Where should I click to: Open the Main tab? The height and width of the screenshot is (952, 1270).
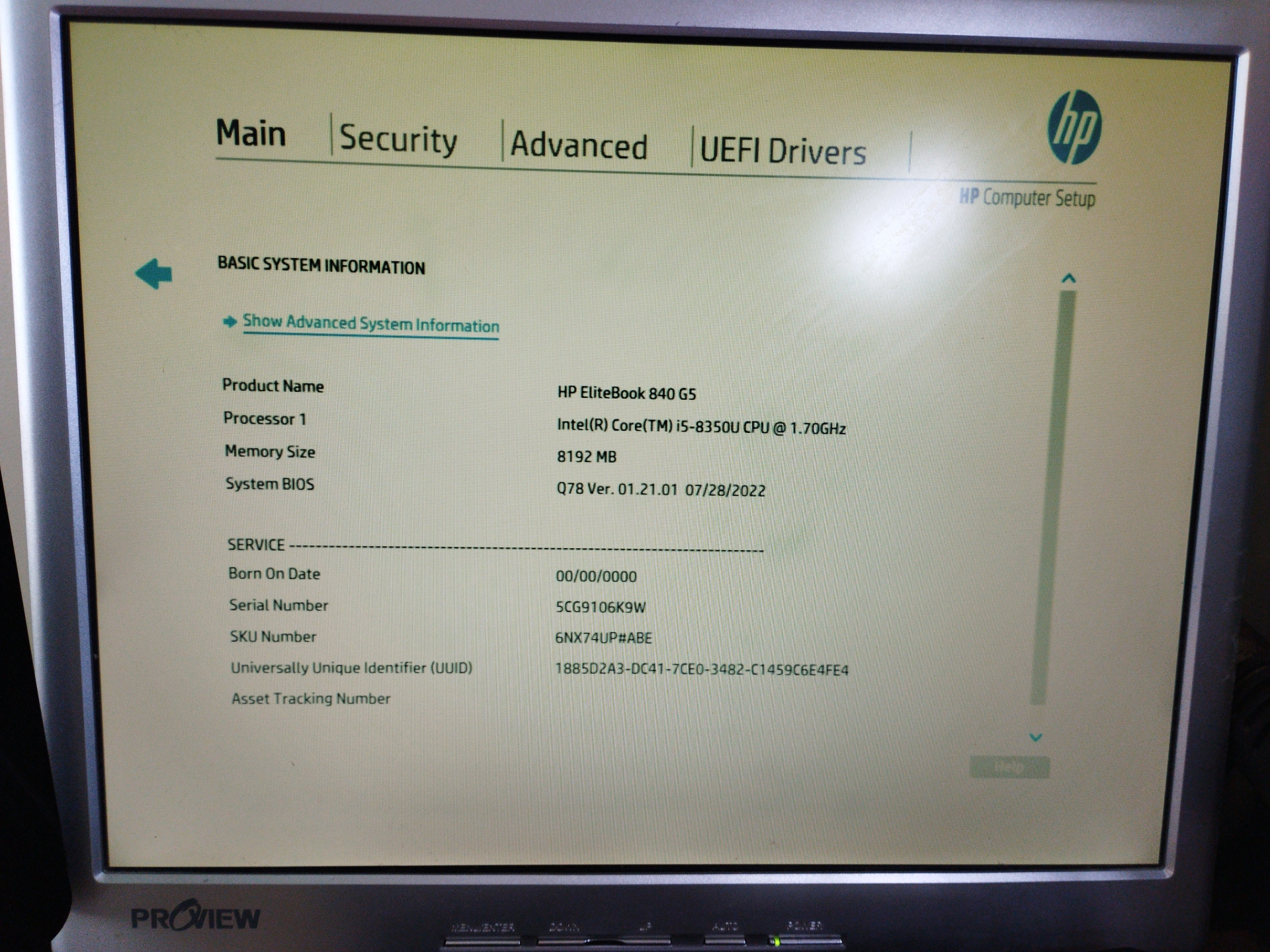[251, 134]
